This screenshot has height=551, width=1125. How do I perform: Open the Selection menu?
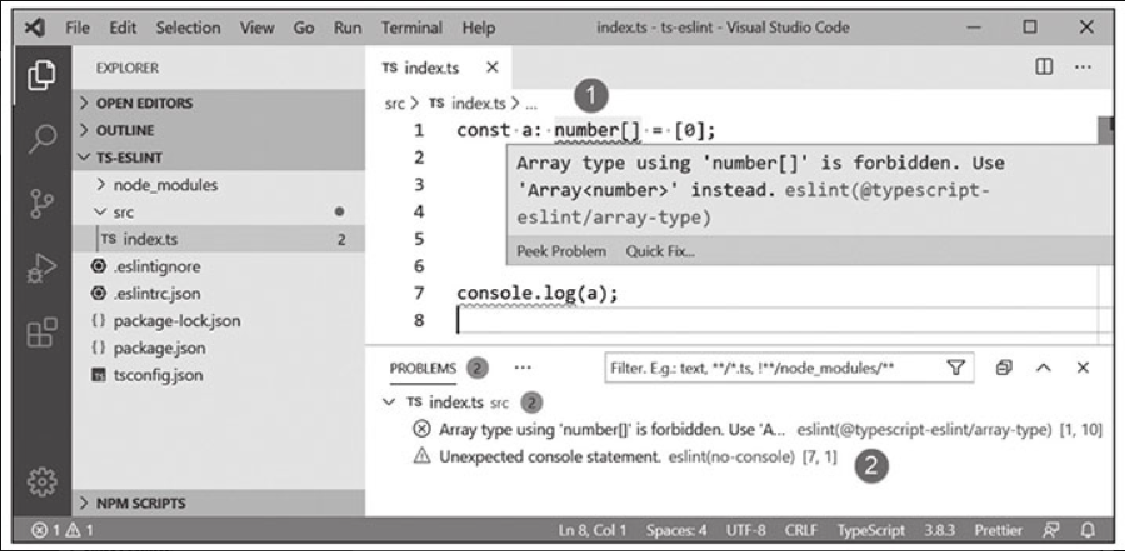[188, 28]
